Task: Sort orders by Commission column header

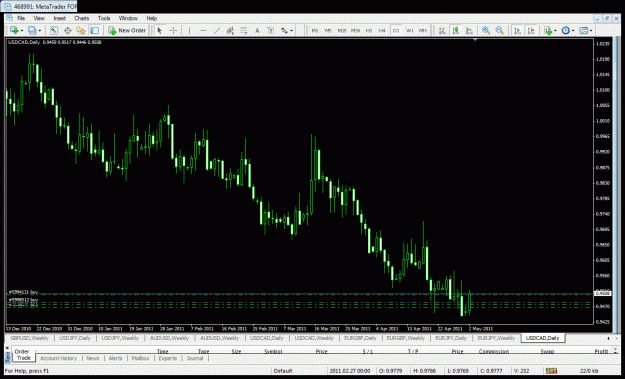Action: point(493,352)
